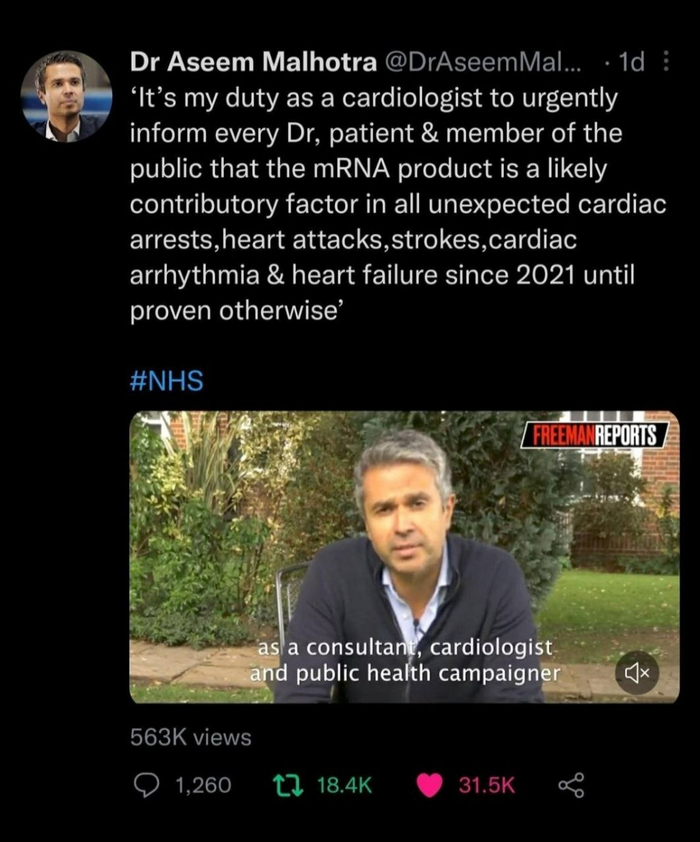The width and height of the screenshot is (700, 842).
Task: Open the reply speech bubble icon
Action: pyautogui.click(x=147, y=786)
